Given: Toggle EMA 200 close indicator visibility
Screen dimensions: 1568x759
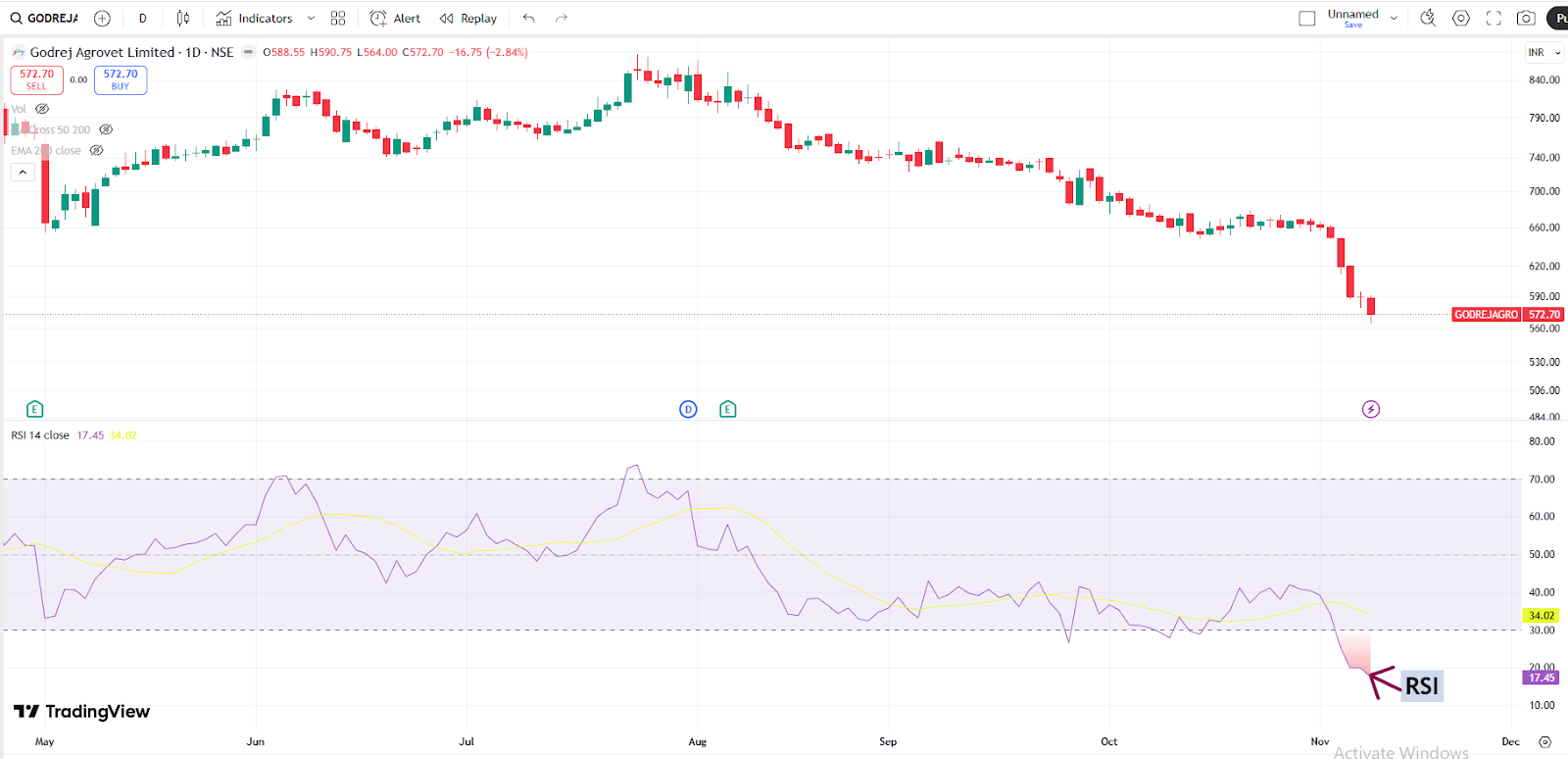Looking at the screenshot, I should point(96,150).
